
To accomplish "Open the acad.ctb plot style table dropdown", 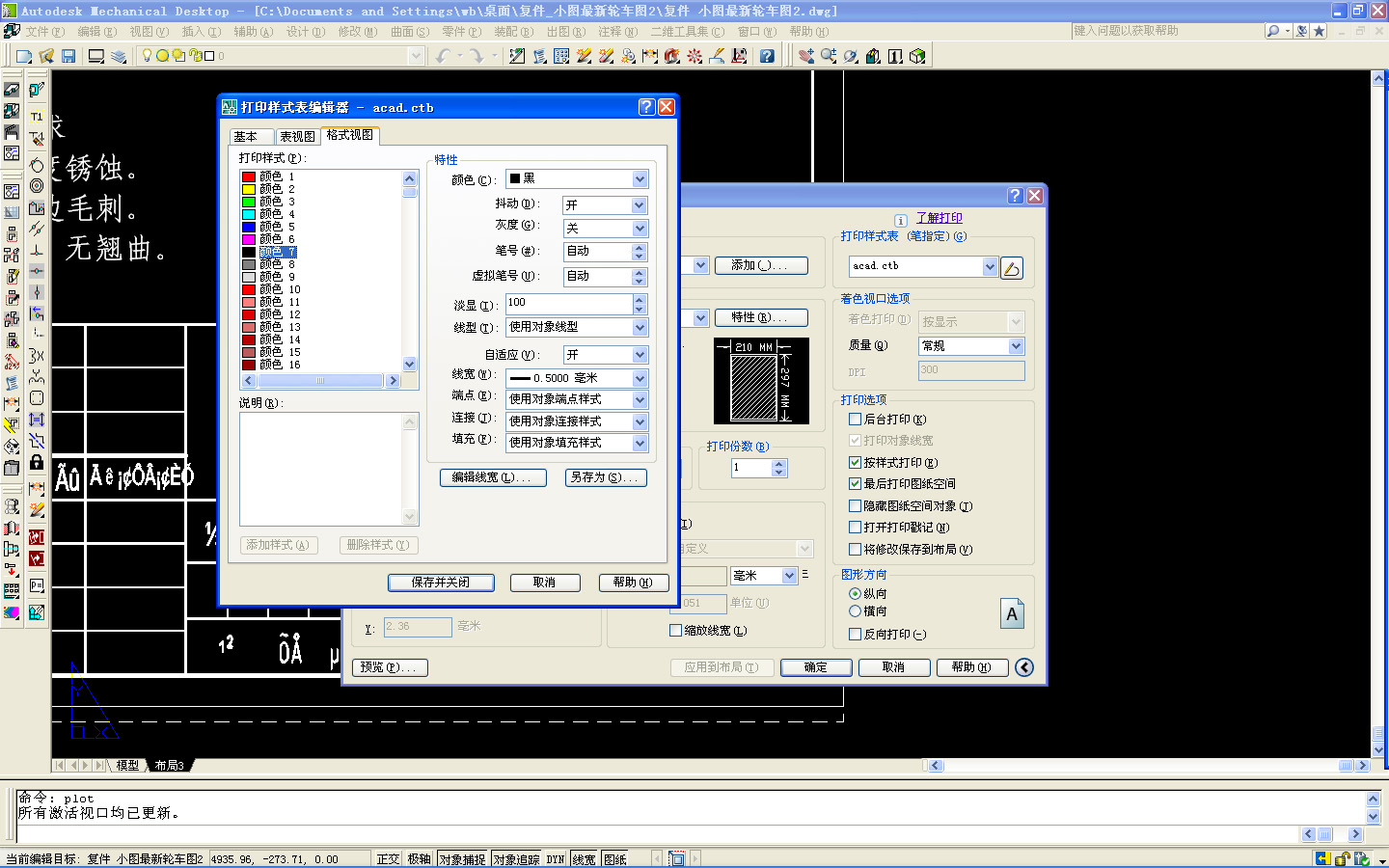I will coord(923,266).
